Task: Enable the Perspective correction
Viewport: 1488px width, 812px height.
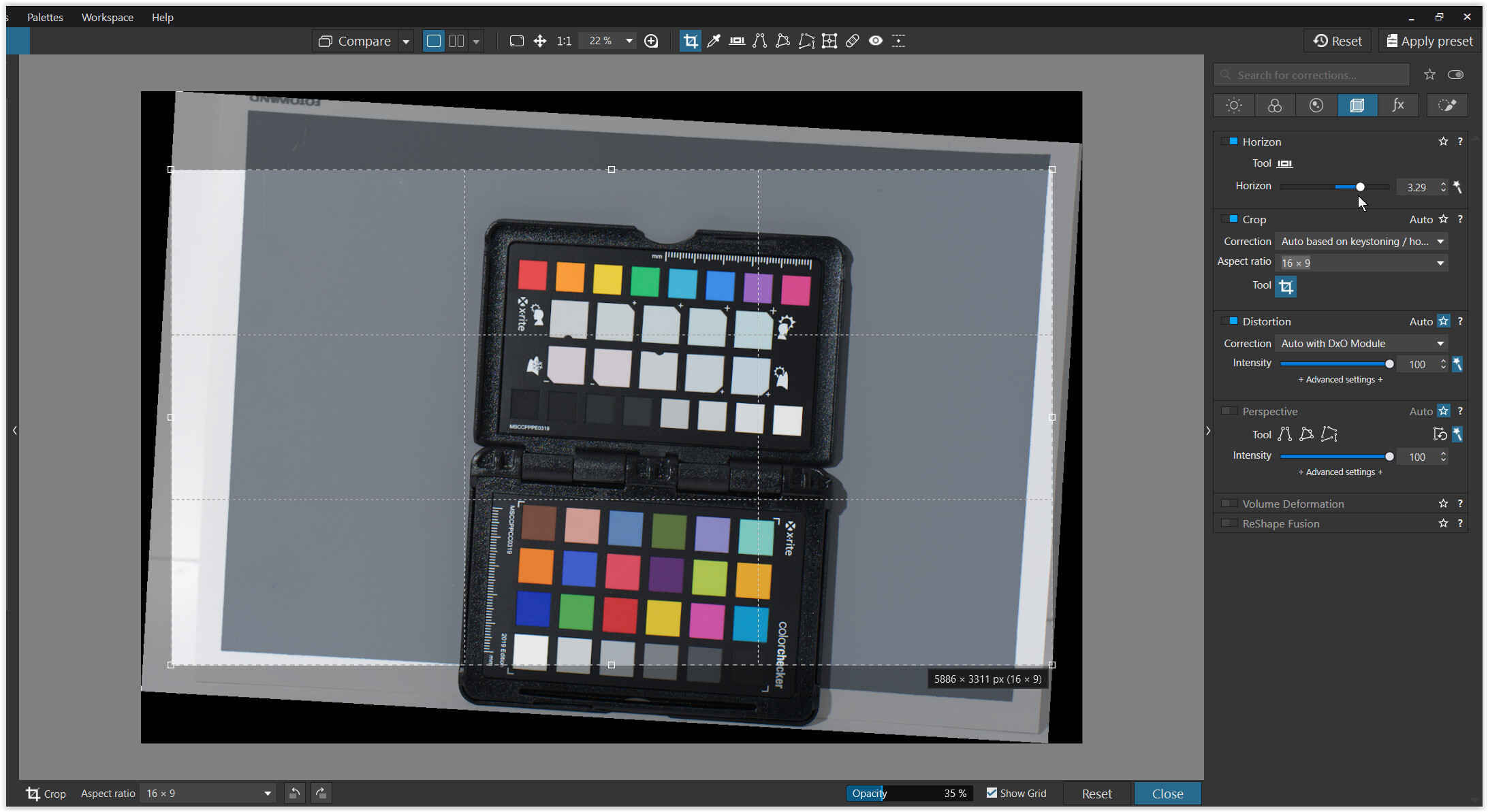Action: click(x=1230, y=411)
